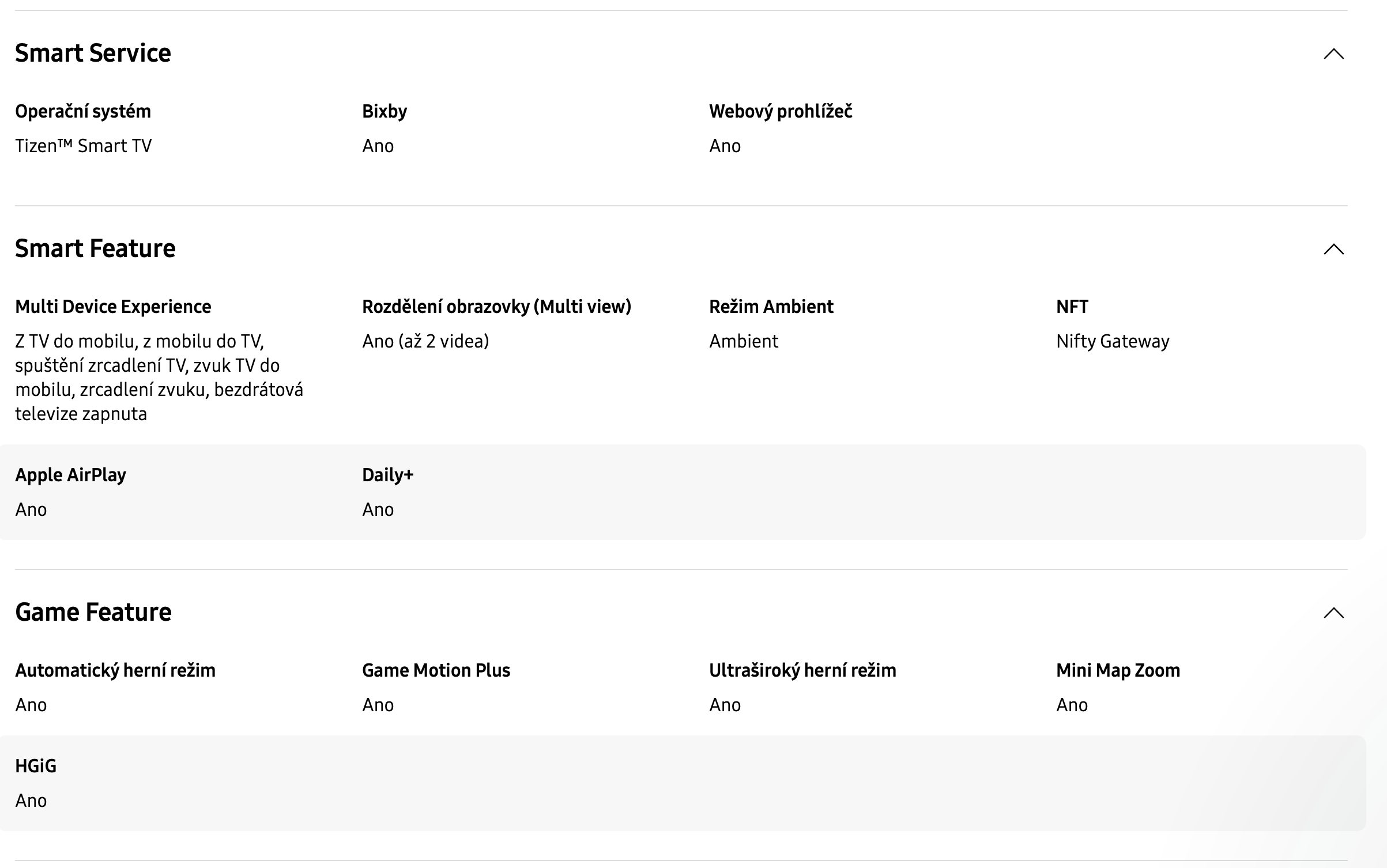This screenshot has width=1387, height=868.
Task: Click the Game Motion Plus label
Action: tap(436, 670)
